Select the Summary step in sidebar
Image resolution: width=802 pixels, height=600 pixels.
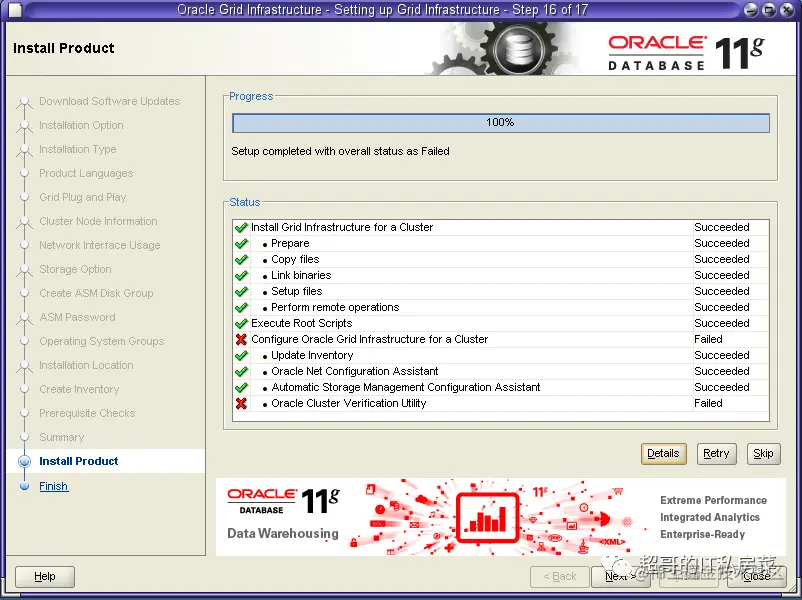point(61,437)
